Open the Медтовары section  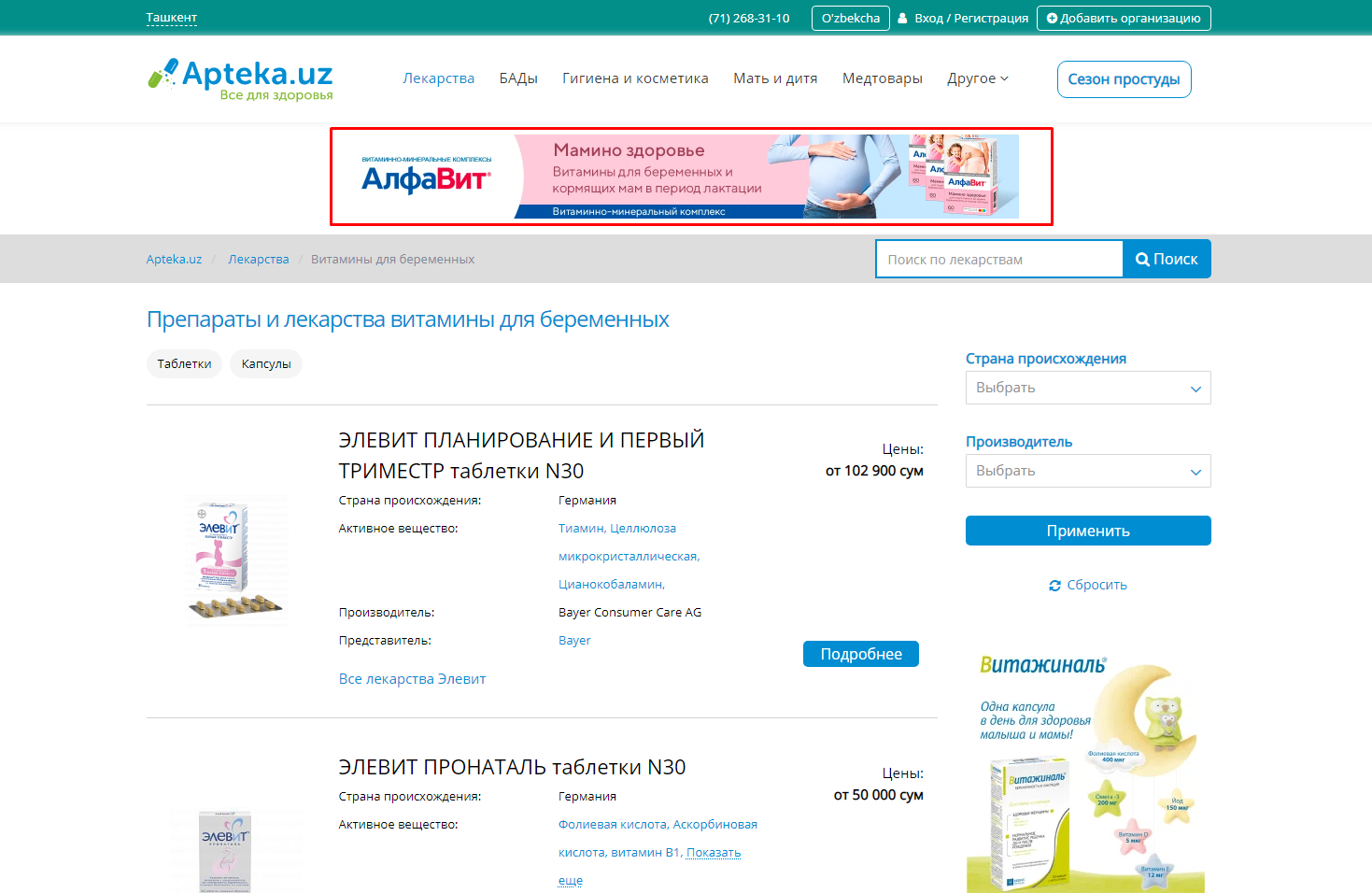tap(883, 78)
